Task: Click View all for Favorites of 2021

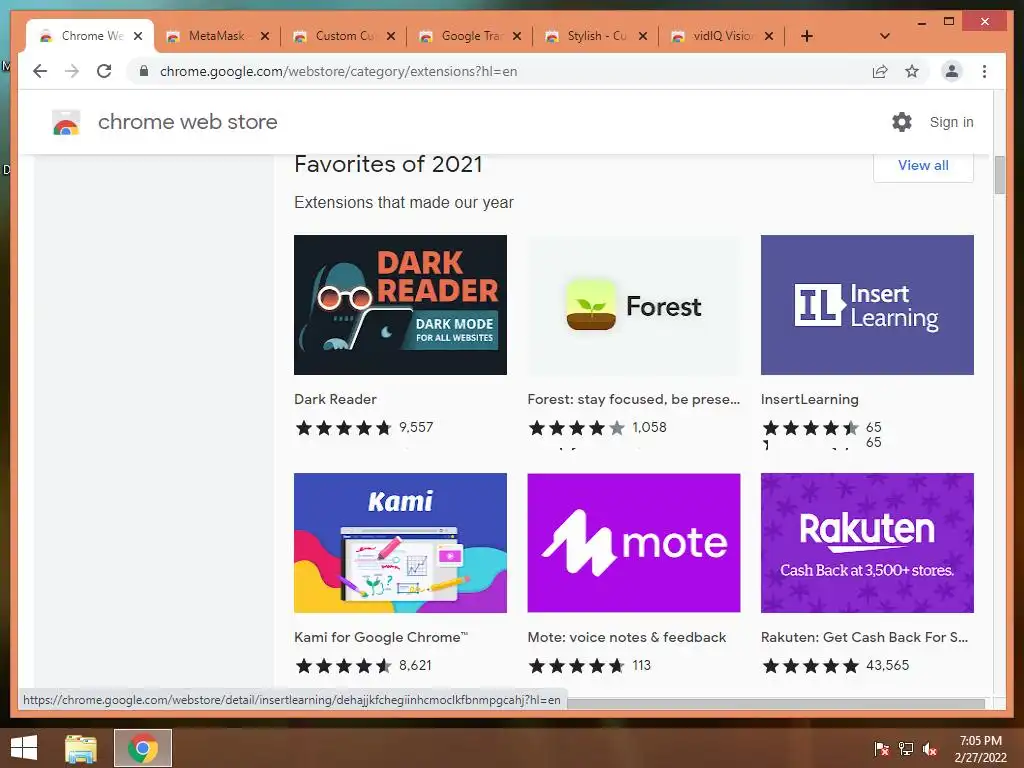Action: click(923, 165)
